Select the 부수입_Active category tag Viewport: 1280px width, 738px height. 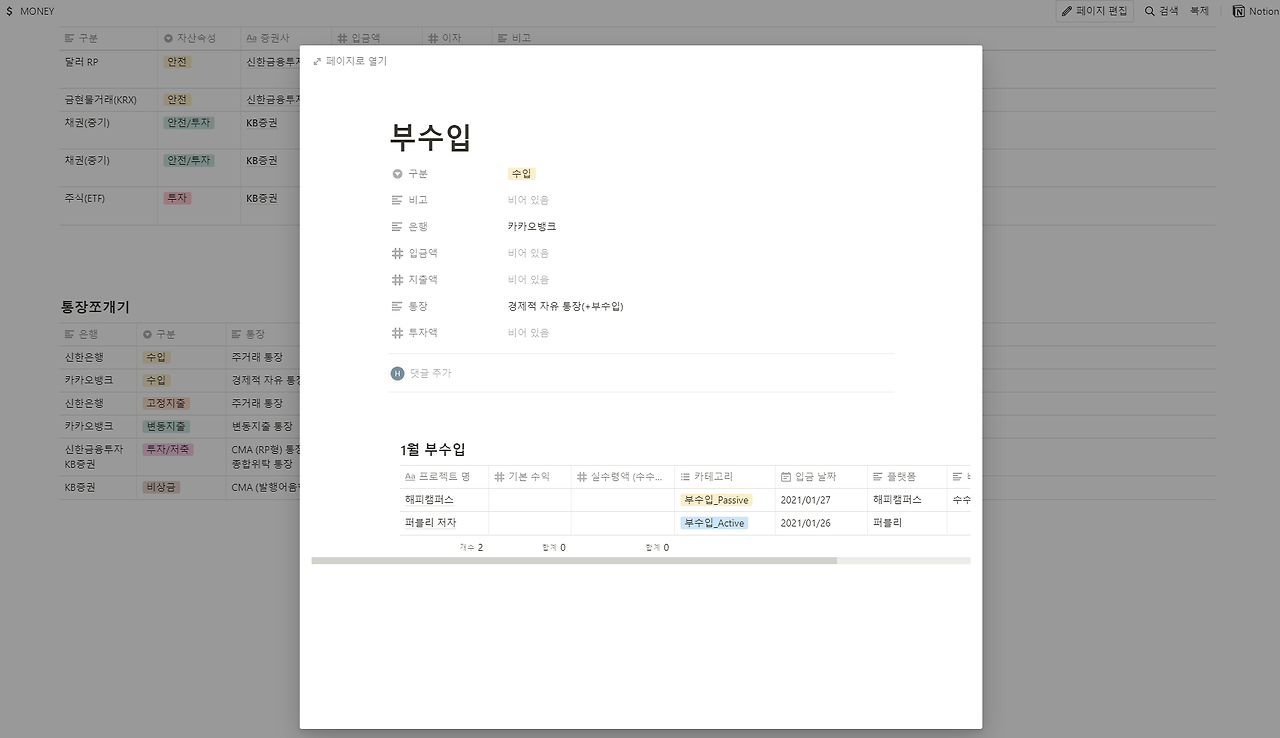pyautogui.click(x=714, y=523)
